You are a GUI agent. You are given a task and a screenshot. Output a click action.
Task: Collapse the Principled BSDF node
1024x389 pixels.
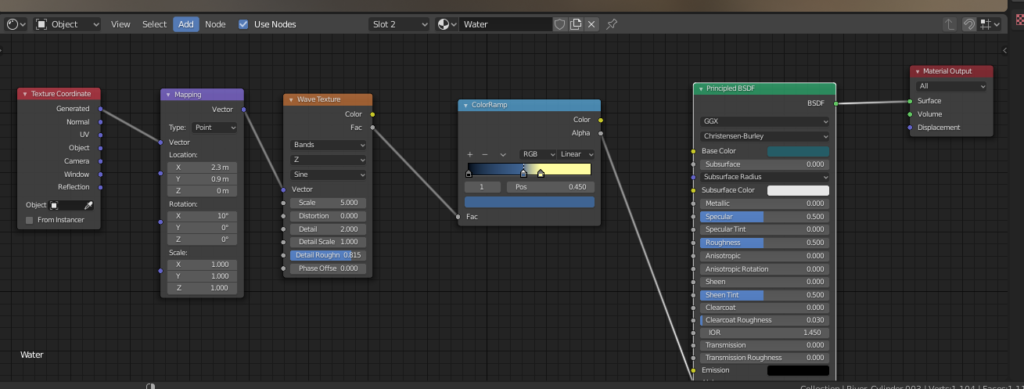pos(701,89)
